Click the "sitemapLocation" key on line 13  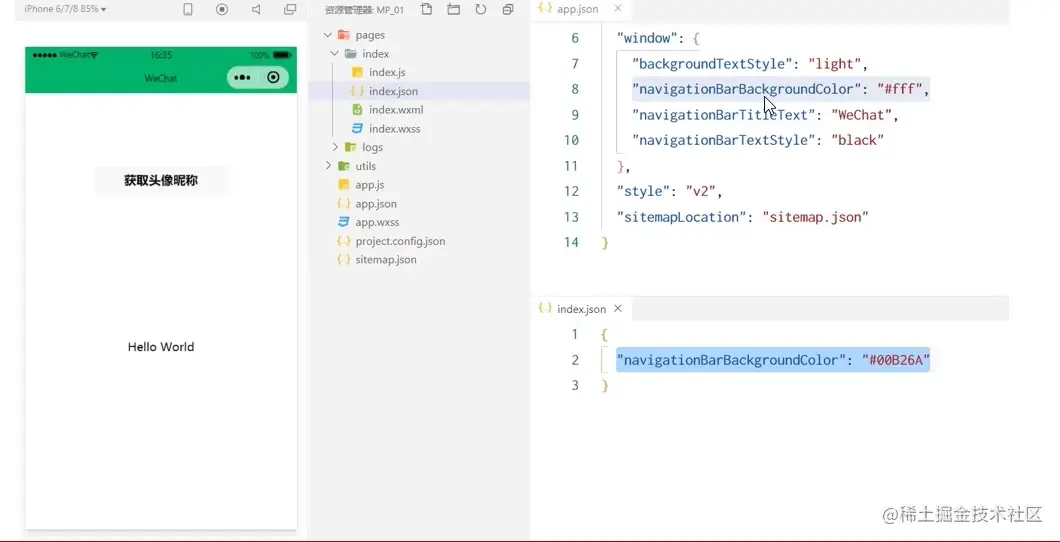pyautogui.click(x=681, y=217)
